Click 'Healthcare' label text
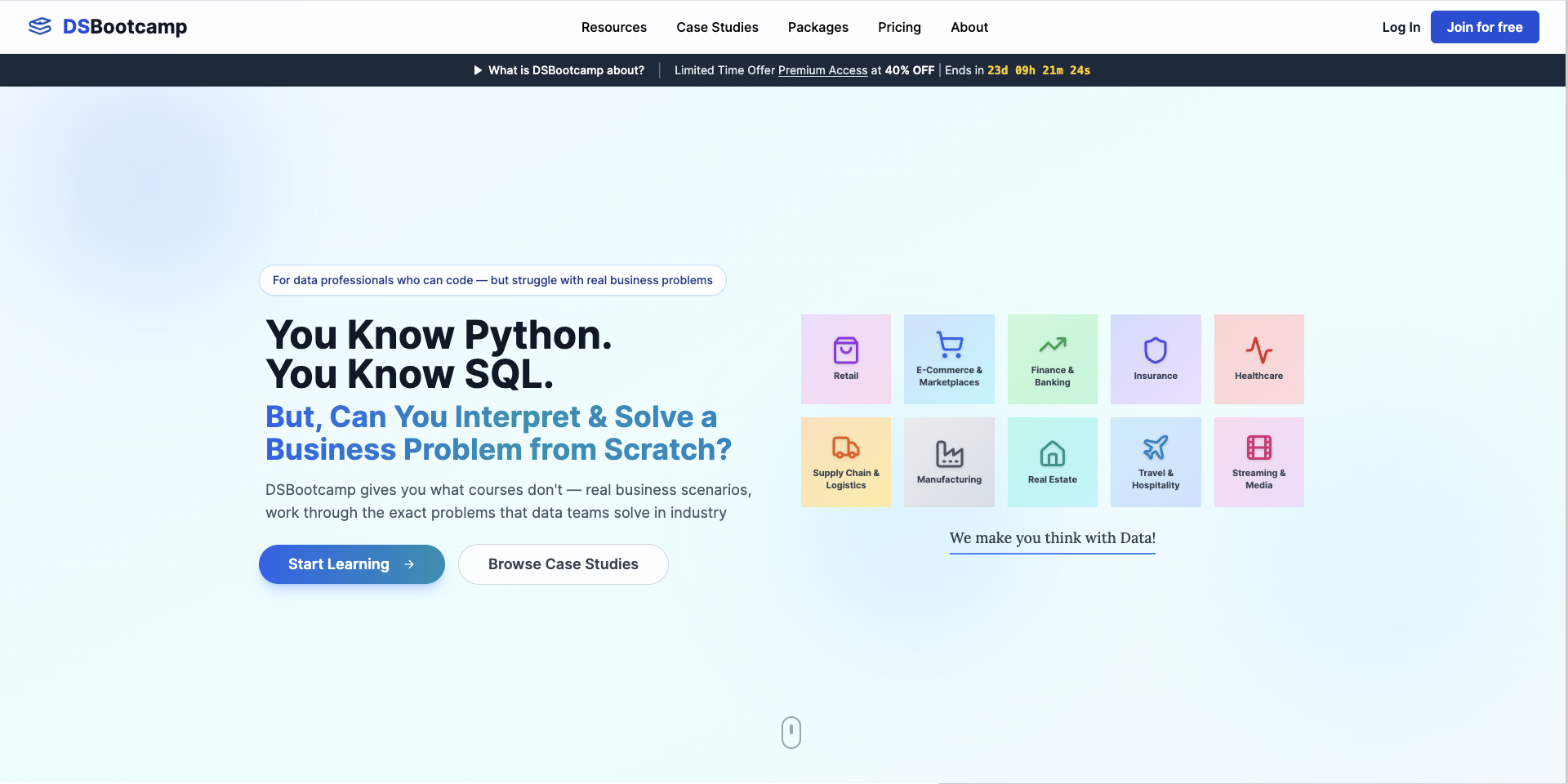Screen dimensions: 1568x784 pyautogui.click(x=1258, y=376)
